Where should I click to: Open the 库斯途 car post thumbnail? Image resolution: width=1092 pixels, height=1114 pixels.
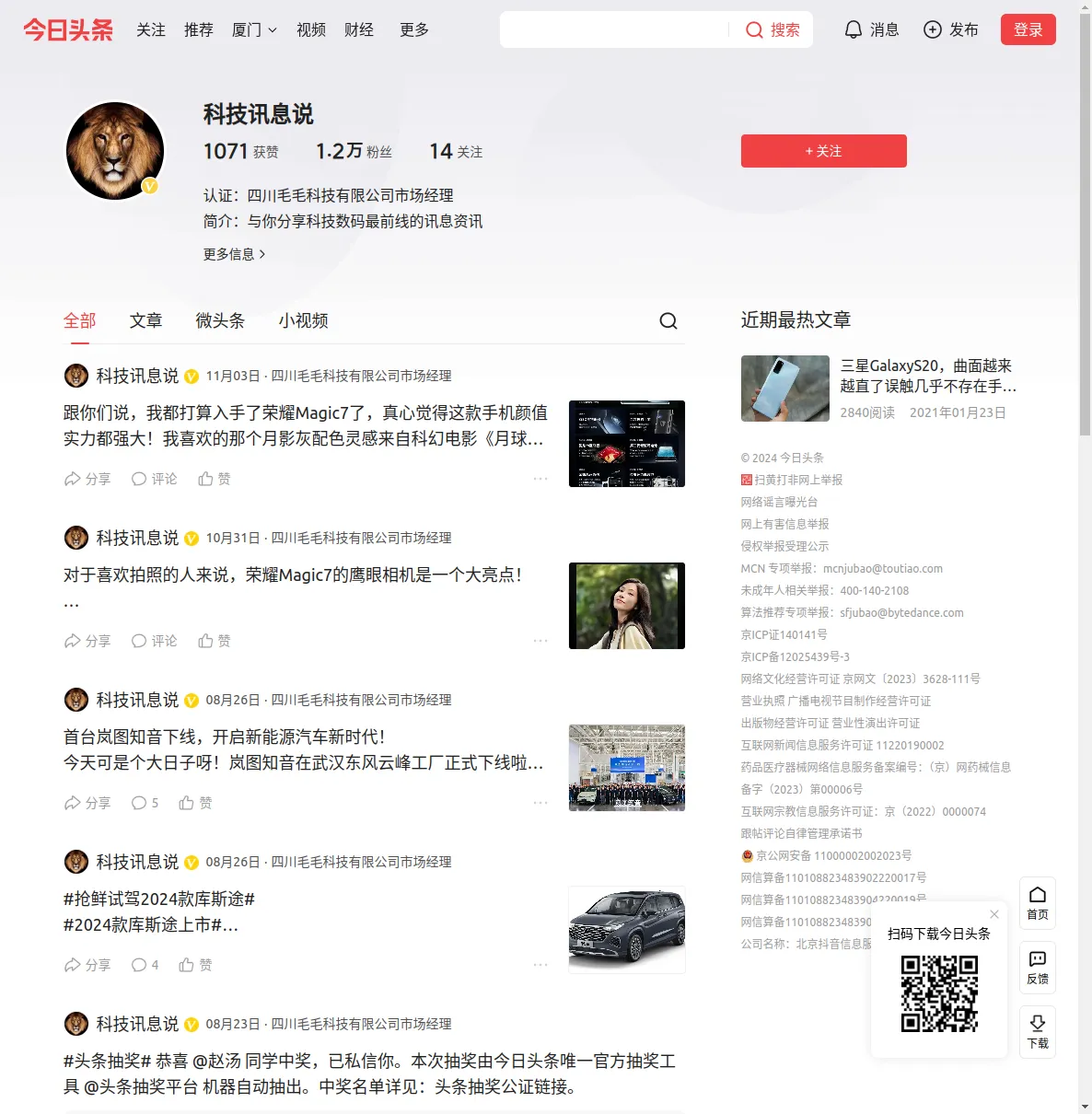pos(627,930)
